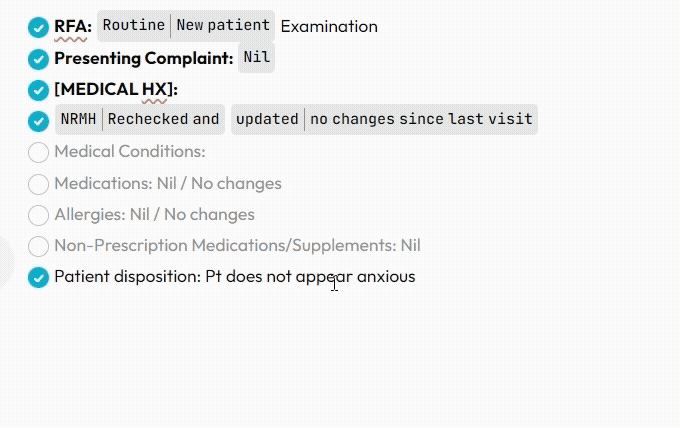Uncheck the Presenting Complaint checkbox

point(38,59)
